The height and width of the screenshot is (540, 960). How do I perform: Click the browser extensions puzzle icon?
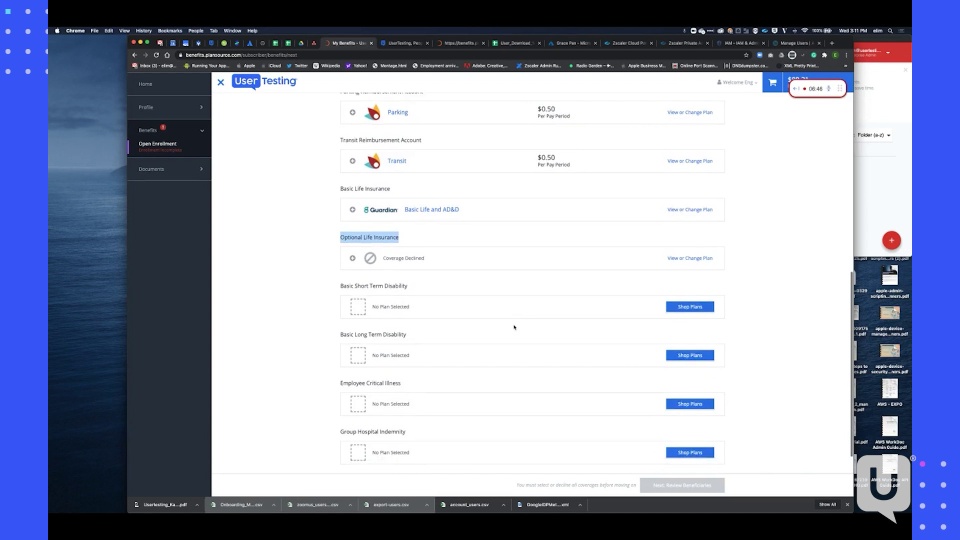824,55
